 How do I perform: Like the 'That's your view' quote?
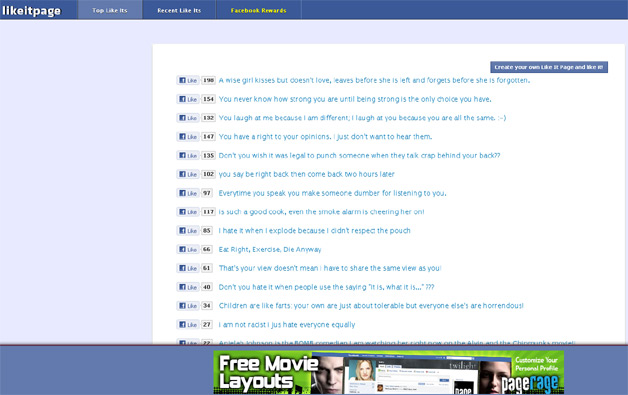tap(188, 268)
